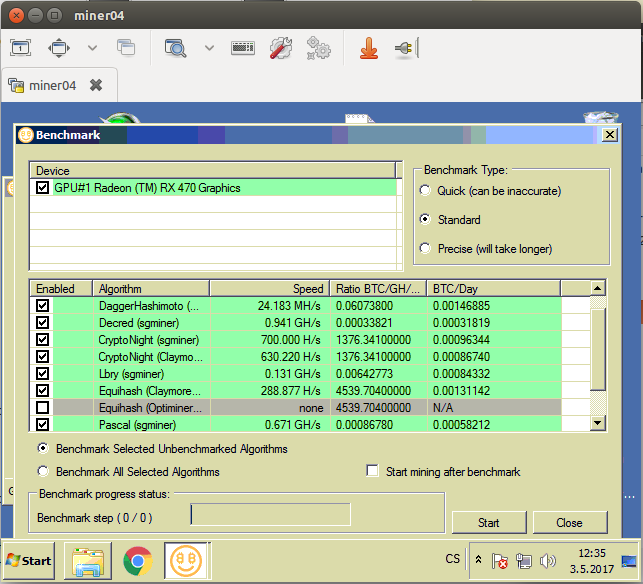Show hidden tray icons arrow

click(478, 559)
